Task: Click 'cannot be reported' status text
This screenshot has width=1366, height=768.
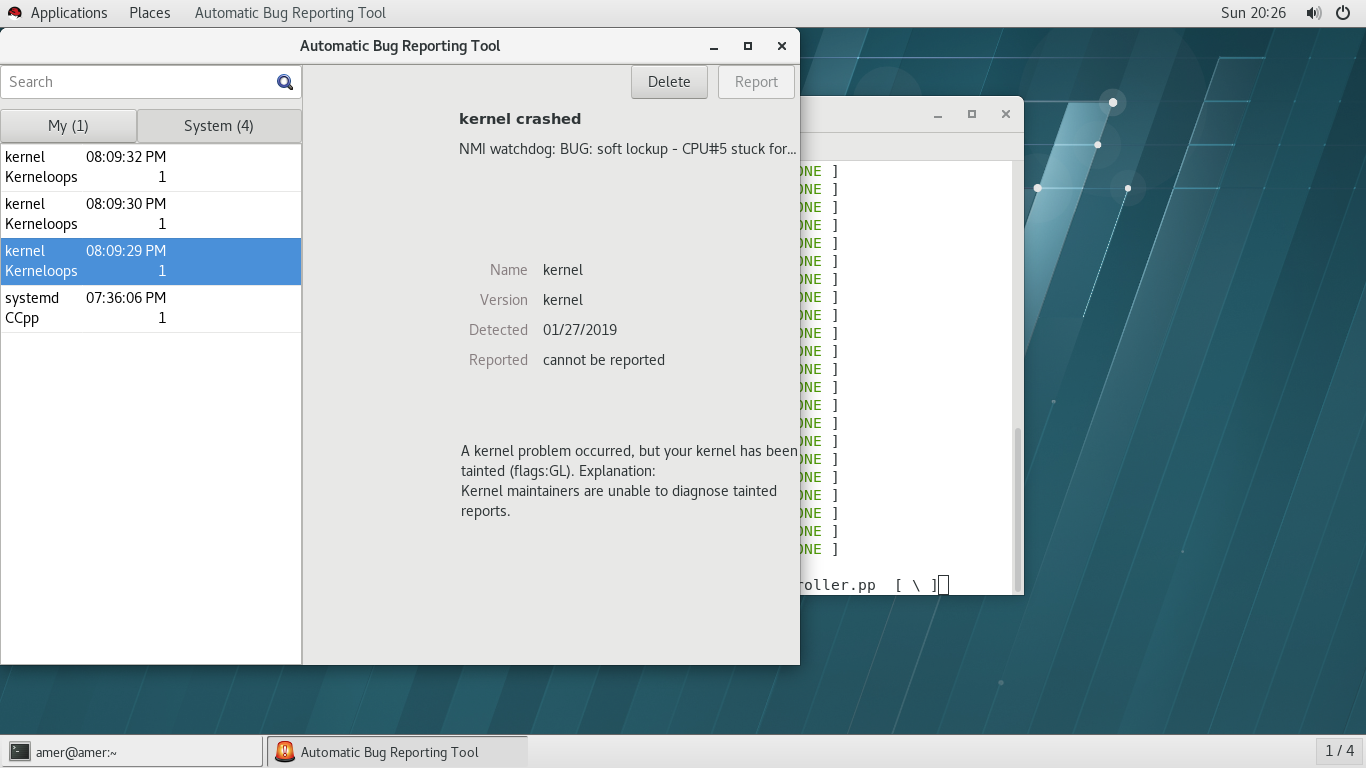Action: pyautogui.click(x=604, y=360)
